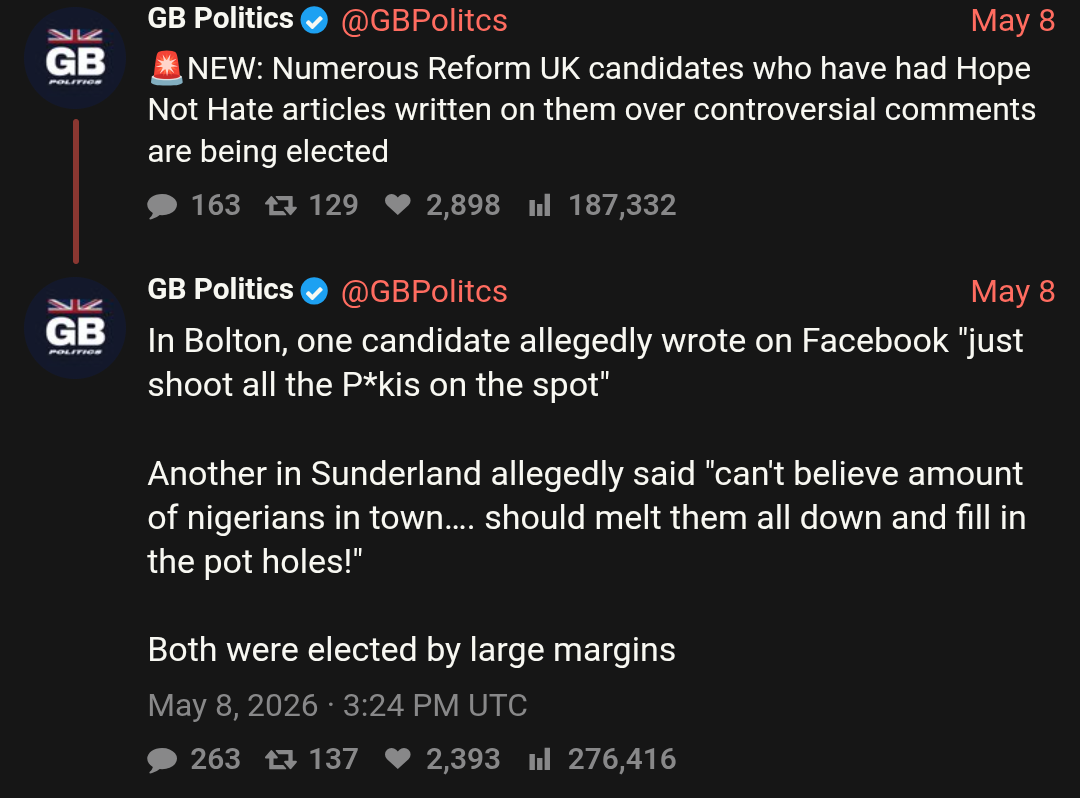Image resolution: width=1080 pixels, height=798 pixels.
Task: Click the retweet icon on the first tweet
Action: click(x=281, y=206)
